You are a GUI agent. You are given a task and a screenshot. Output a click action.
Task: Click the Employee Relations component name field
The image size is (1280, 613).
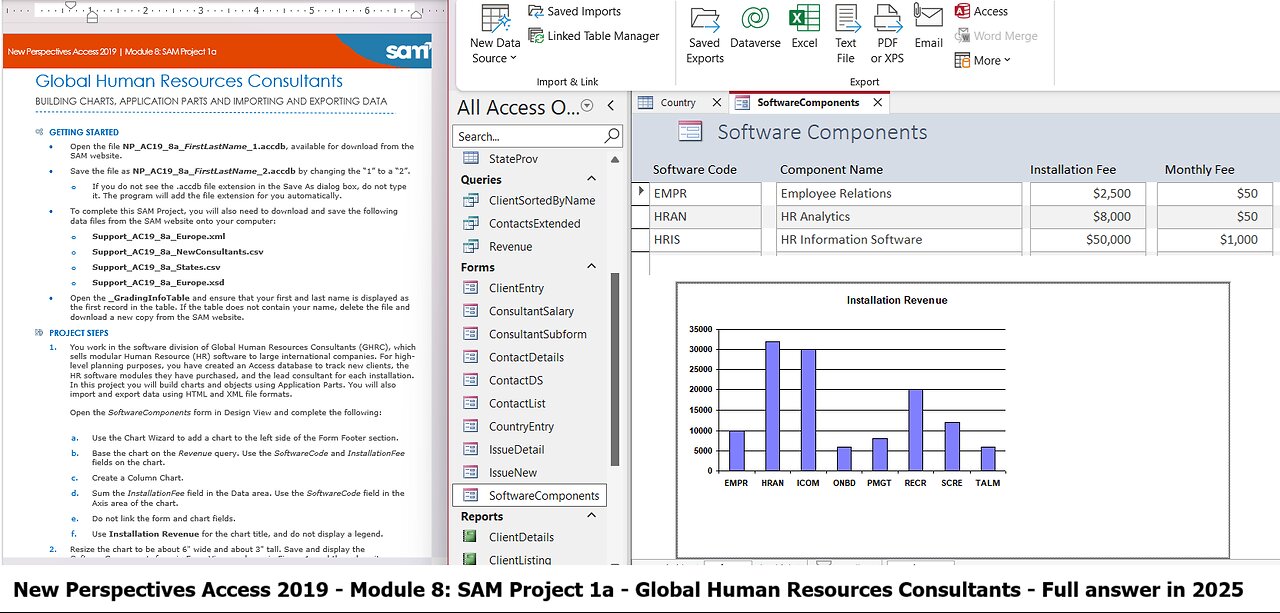[x=899, y=193]
